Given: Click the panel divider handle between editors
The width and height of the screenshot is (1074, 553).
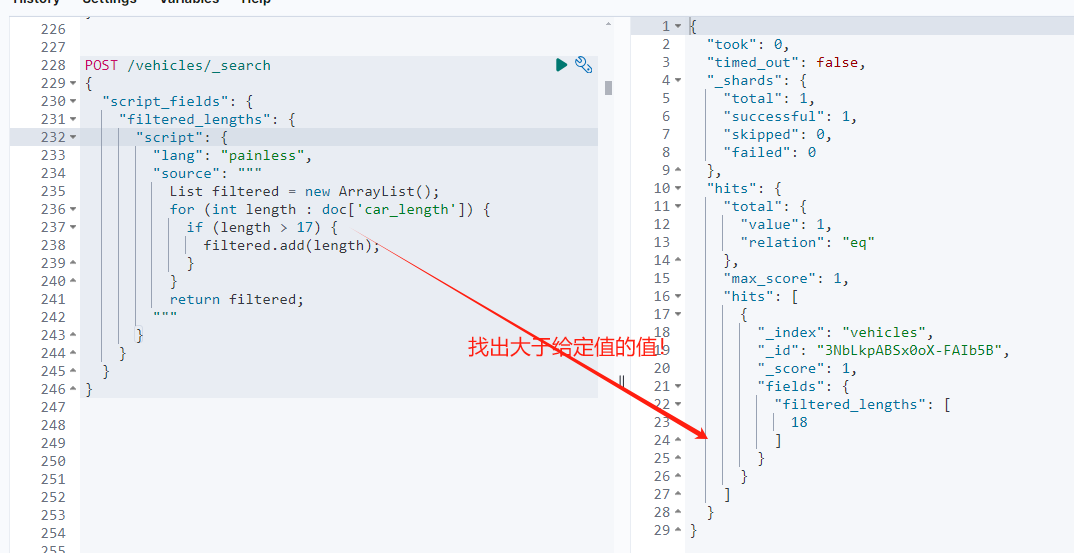Looking at the screenshot, I should [622, 382].
